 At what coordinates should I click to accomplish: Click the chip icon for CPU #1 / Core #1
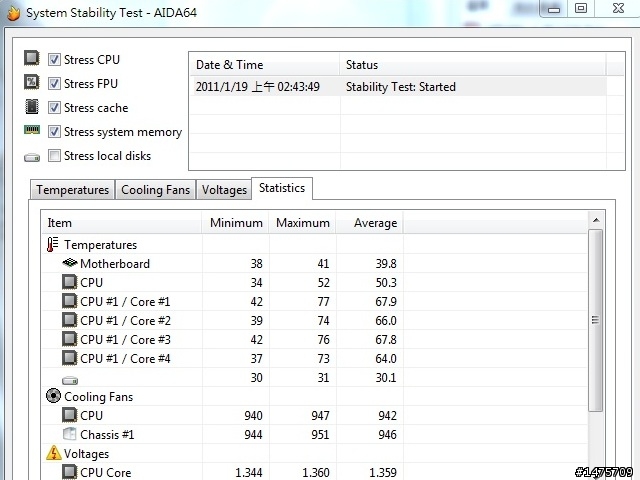pos(70,301)
